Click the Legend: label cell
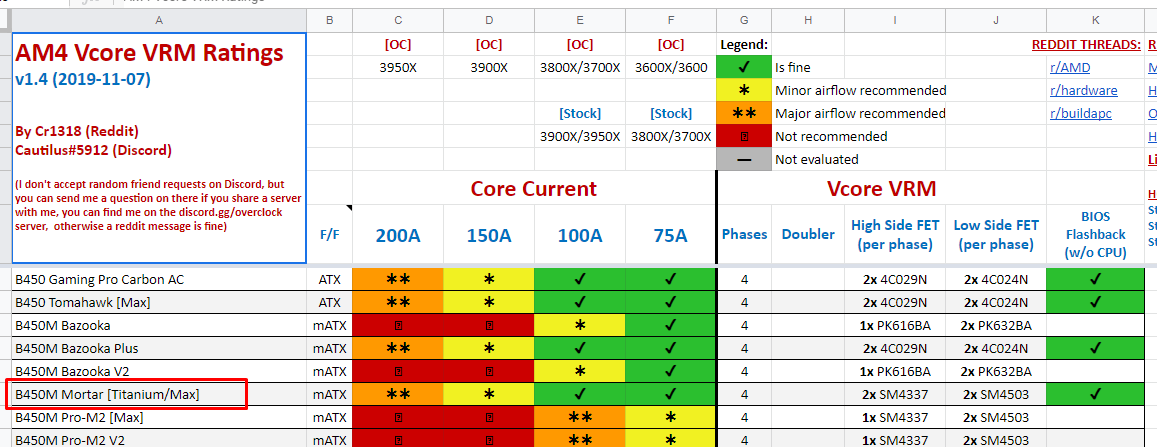The image size is (1157, 447). pyautogui.click(x=744, y=45)
